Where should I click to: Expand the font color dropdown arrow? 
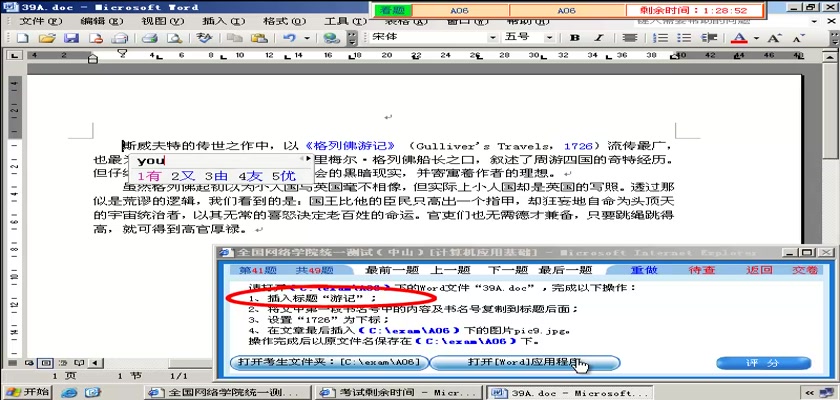[756, 38]
